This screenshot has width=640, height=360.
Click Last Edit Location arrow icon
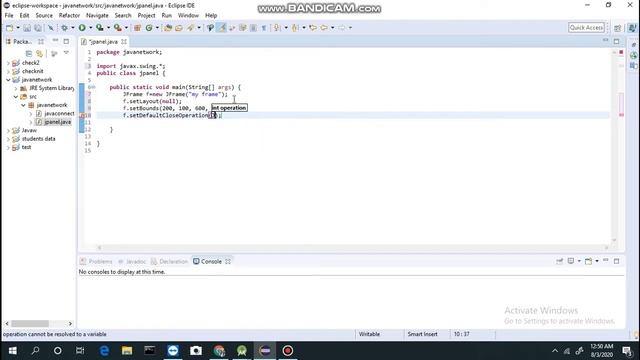pyautogui.click(x=313, y=28)
